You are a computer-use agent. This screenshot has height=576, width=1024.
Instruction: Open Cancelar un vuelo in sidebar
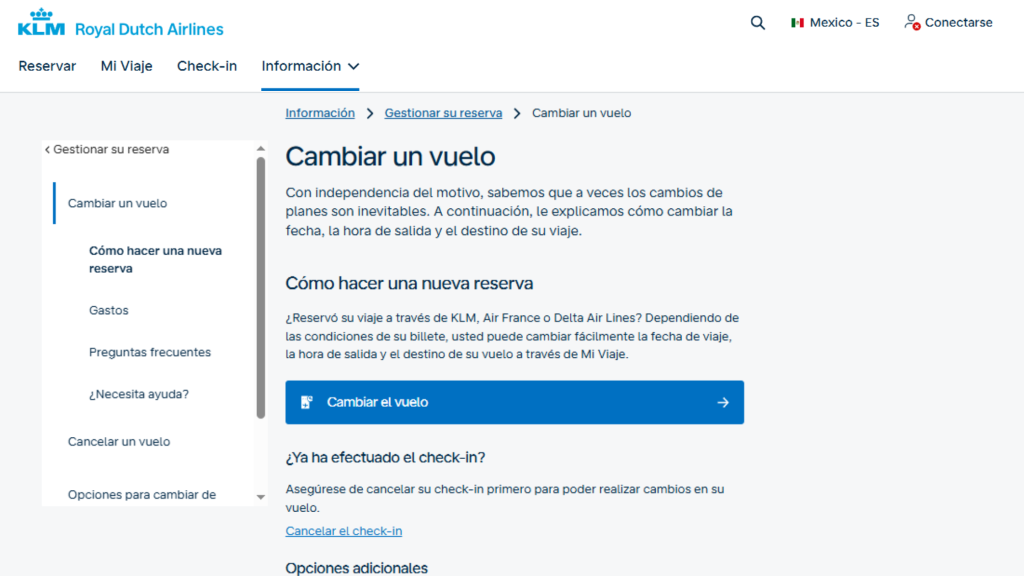point(119,441)
